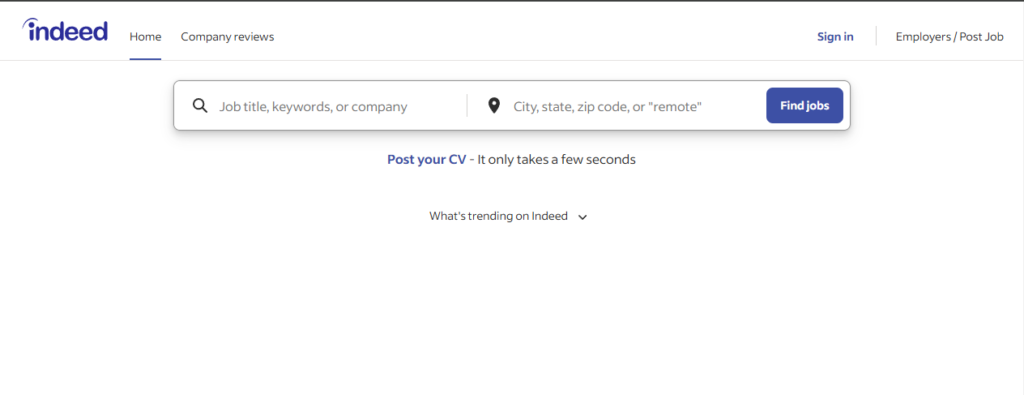Click the arc above the Indeed logo's i

pos(28,23)
